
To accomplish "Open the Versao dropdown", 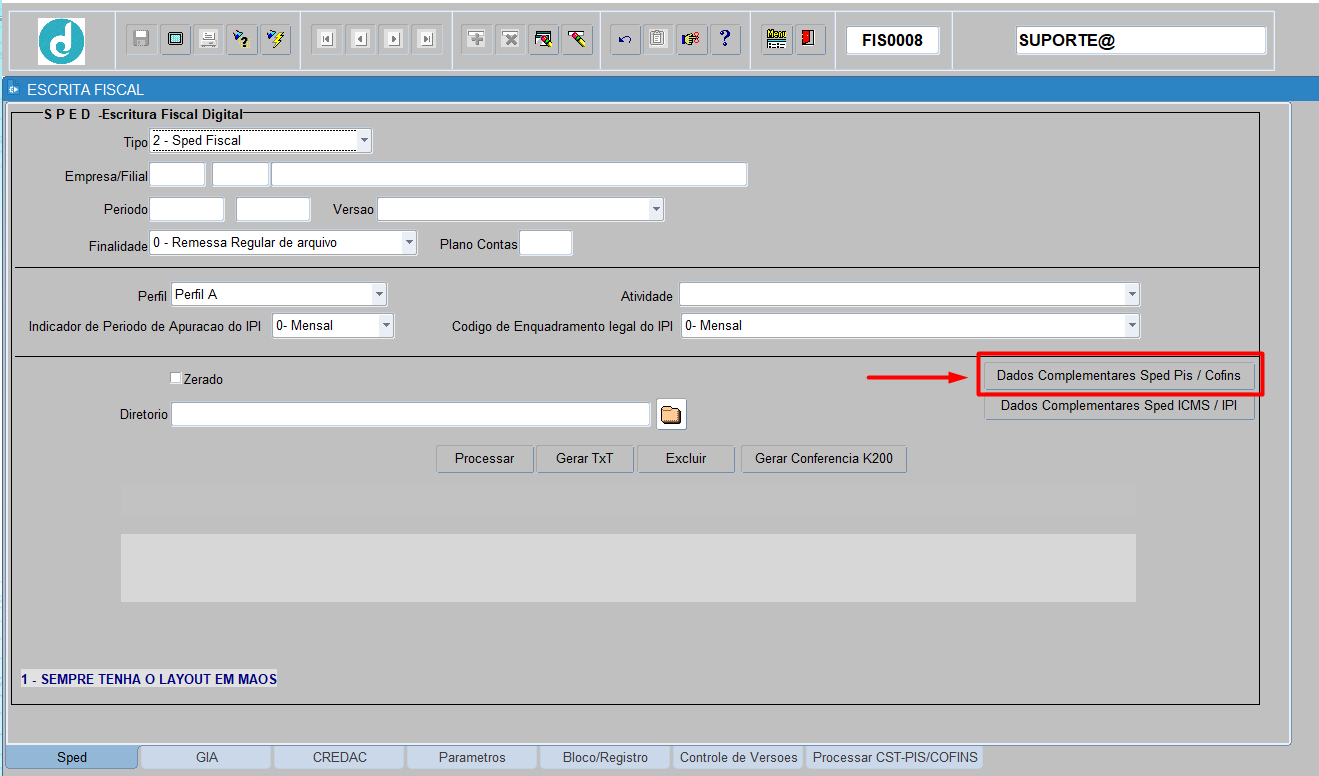I will point(656,209).
